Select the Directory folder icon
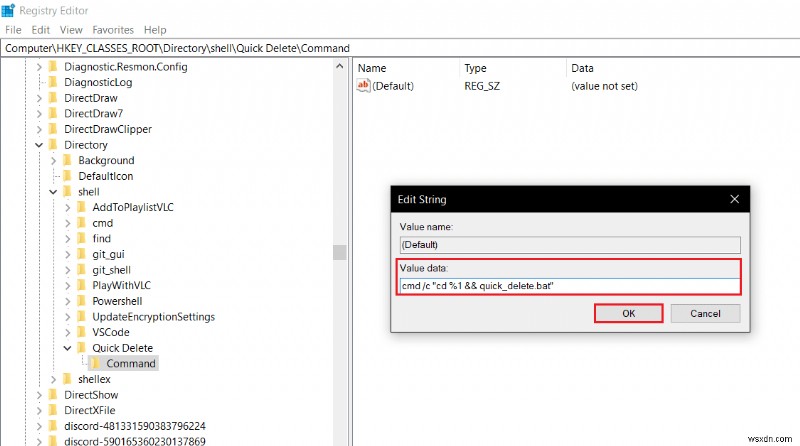800x446 pixels. point(53,145)
